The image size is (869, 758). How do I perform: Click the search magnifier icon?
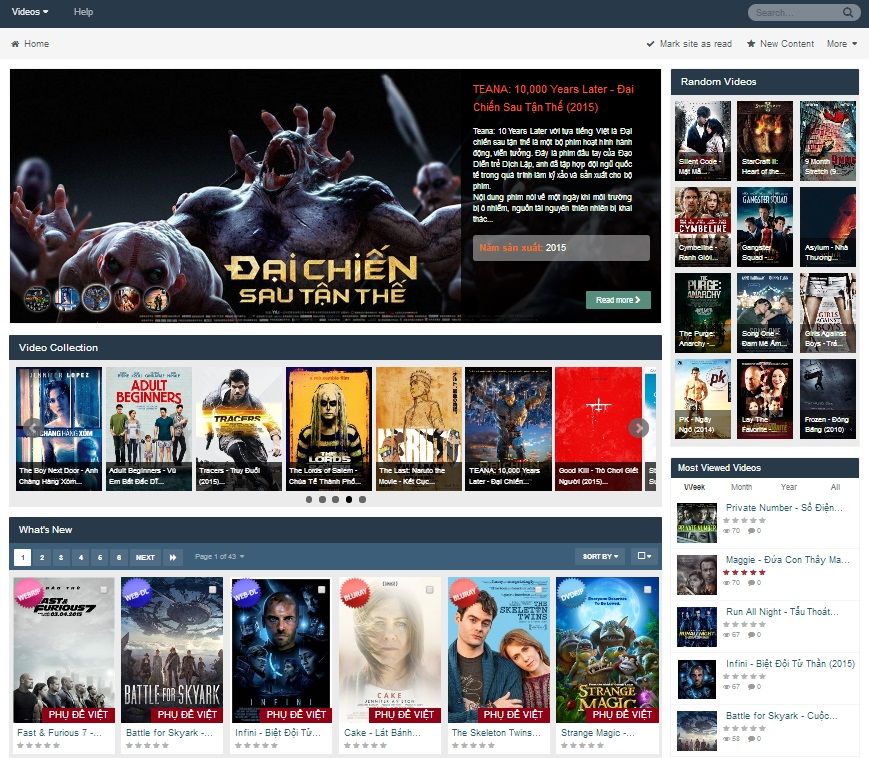pos(848,13)
